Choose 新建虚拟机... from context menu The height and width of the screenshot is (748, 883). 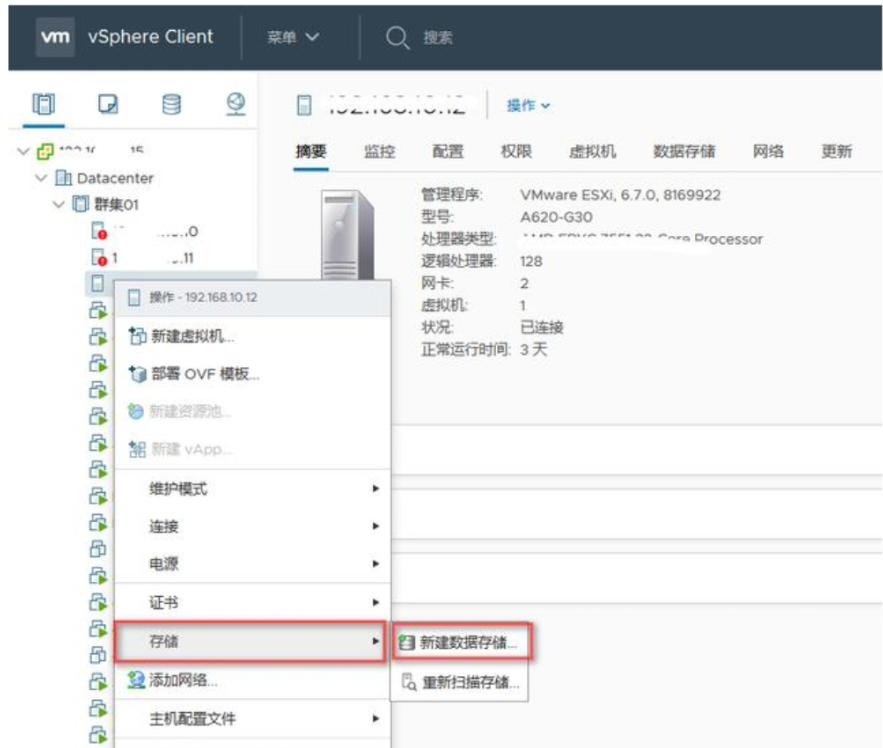tap(252, 336)
